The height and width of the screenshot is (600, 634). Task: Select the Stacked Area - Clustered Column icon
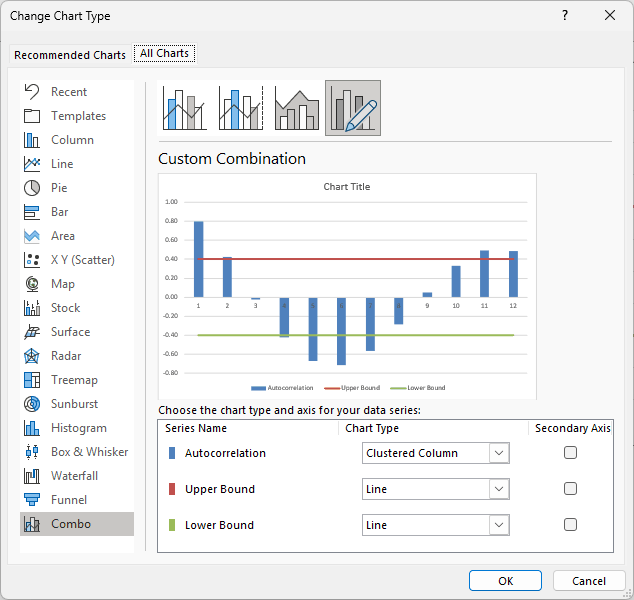pyautogui.click(x=297, y=108)
